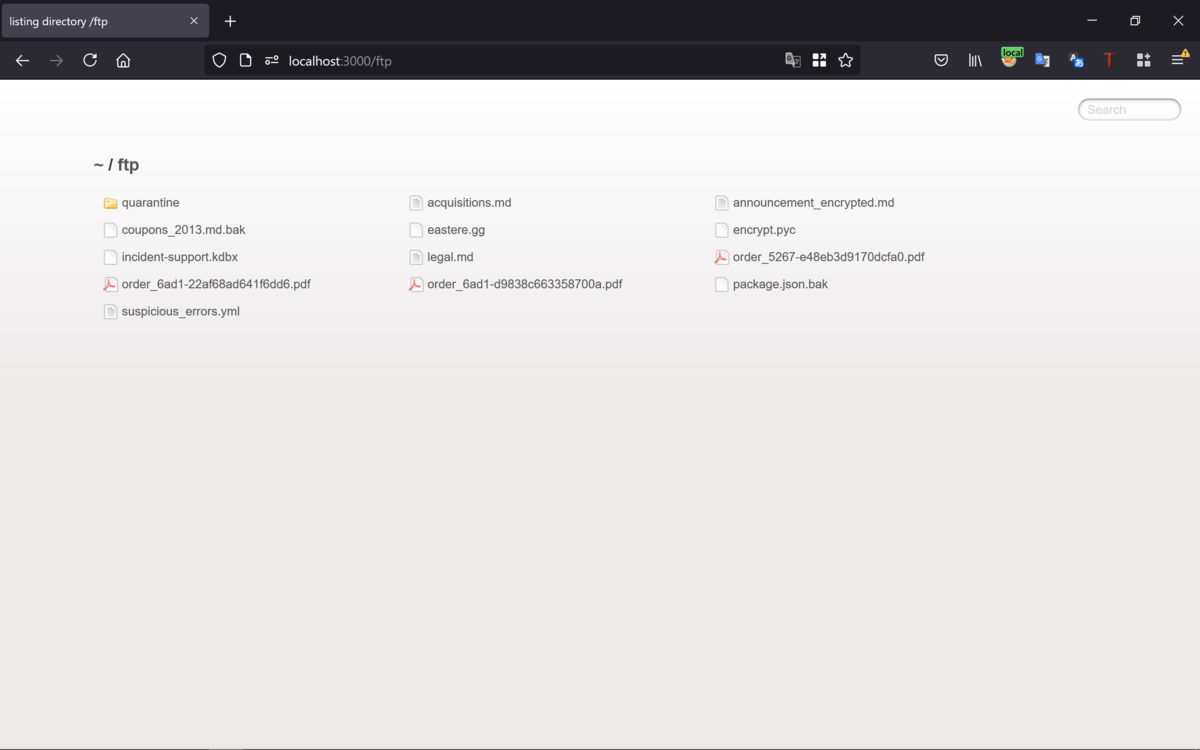Save page to Pocket
This screenshot has width=1200, height=750.
941,61
